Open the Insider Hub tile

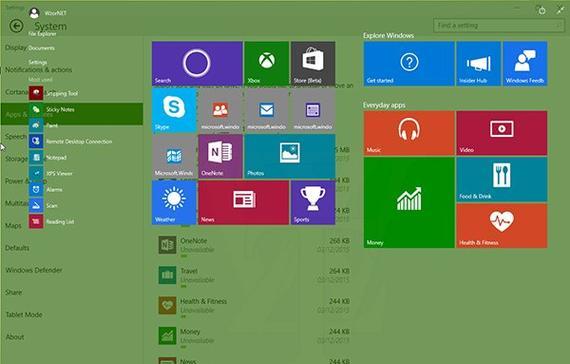[478, 63]
